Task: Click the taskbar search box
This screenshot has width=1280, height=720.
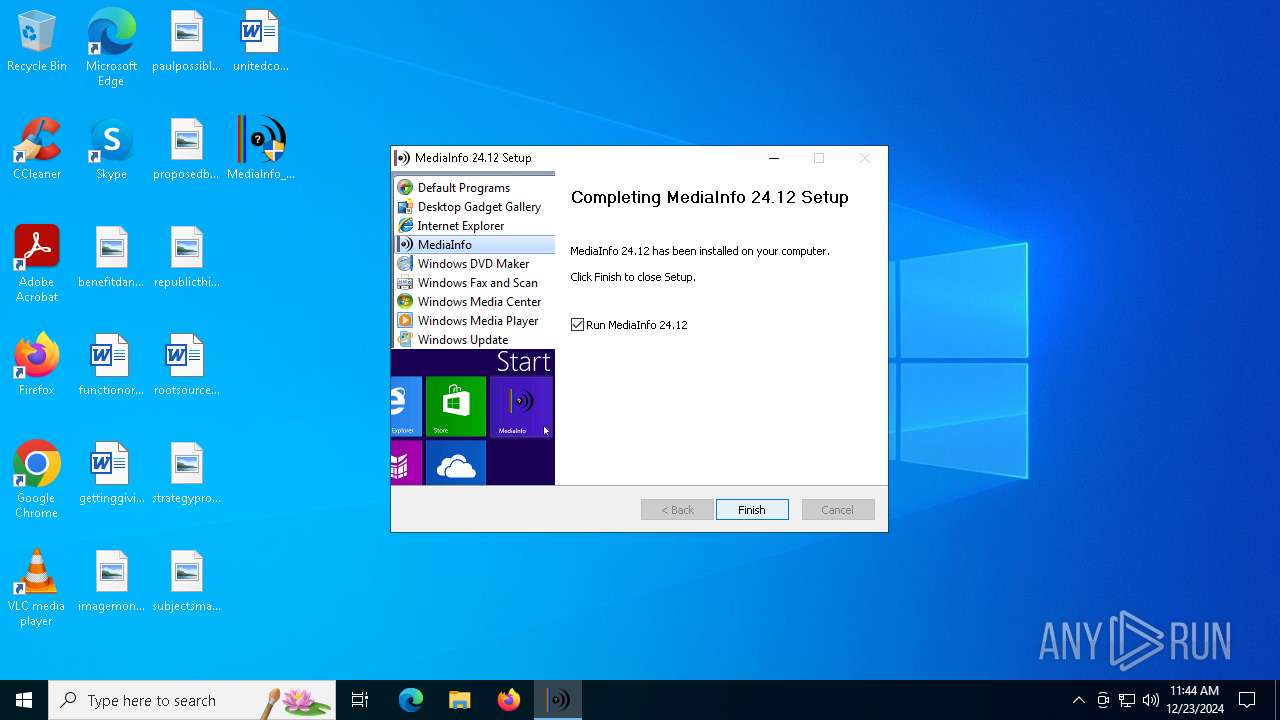Action: (x=192, y=700)
